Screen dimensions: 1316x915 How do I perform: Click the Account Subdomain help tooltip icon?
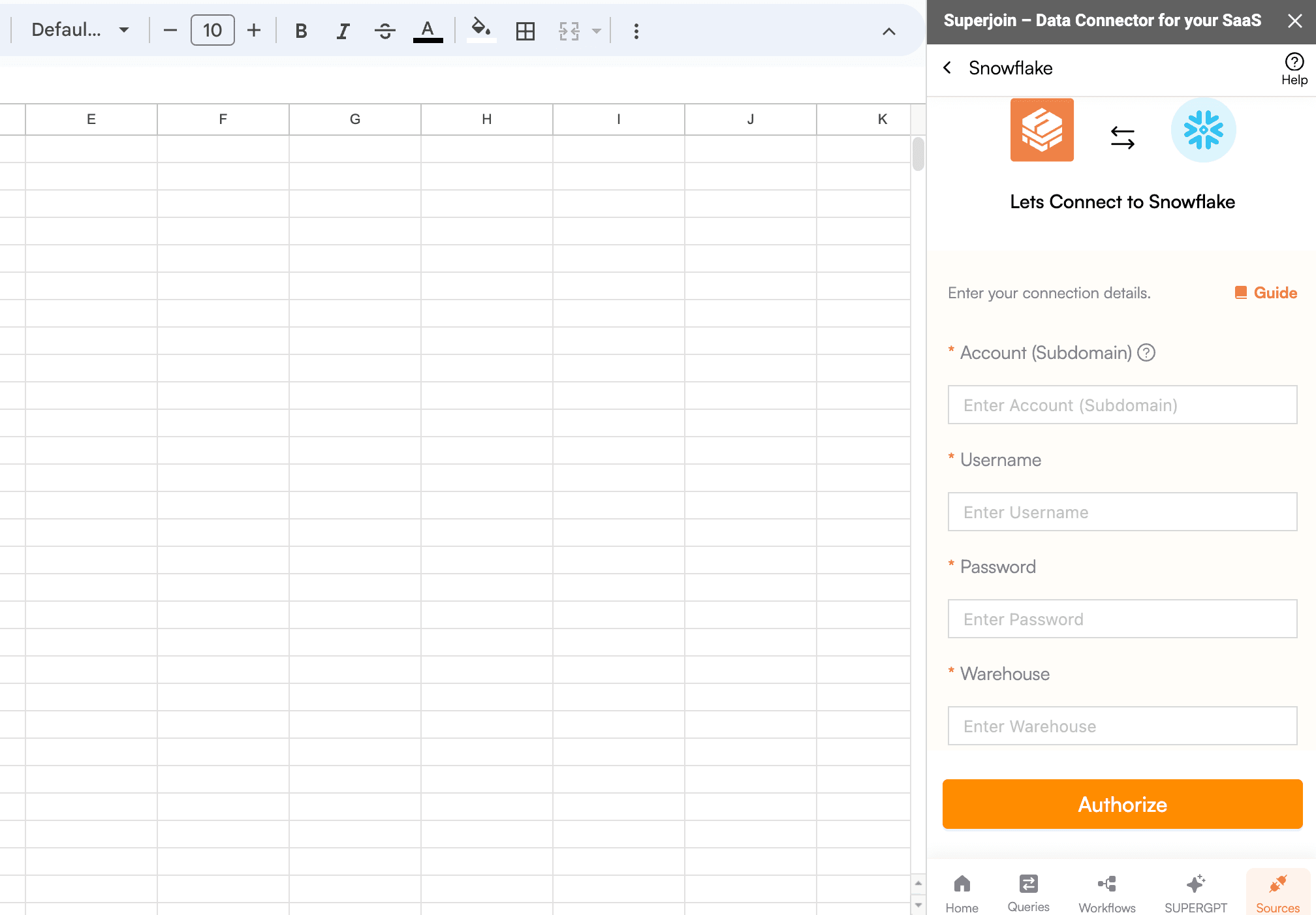1146,352
